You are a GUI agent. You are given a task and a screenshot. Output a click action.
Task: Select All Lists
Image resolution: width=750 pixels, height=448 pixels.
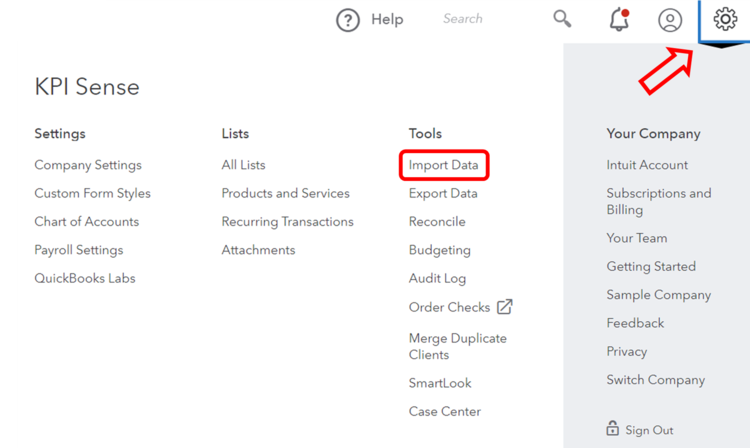click(243, 165)
